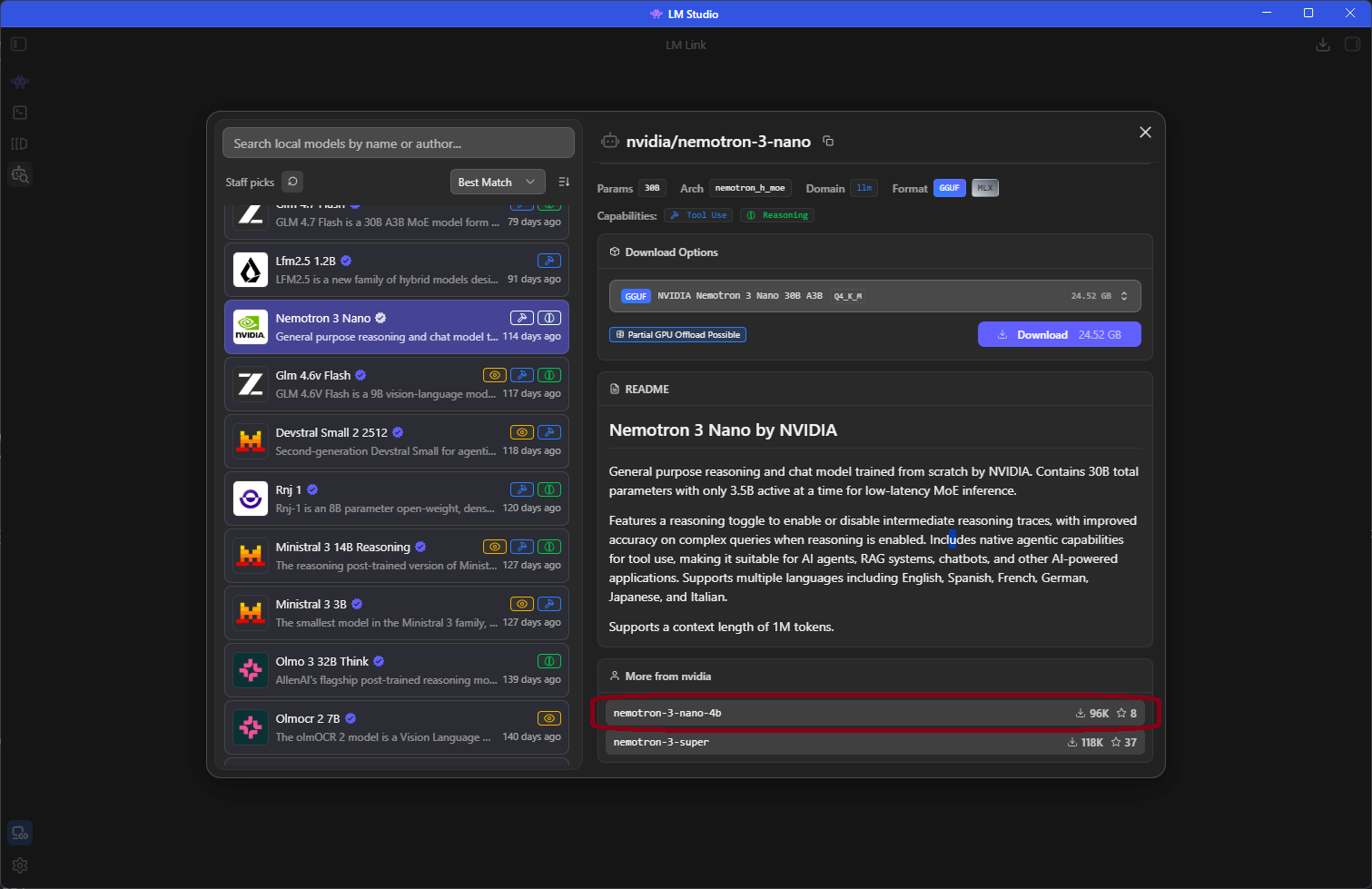Click the Reasoning capability tag

tap(777, 215)
